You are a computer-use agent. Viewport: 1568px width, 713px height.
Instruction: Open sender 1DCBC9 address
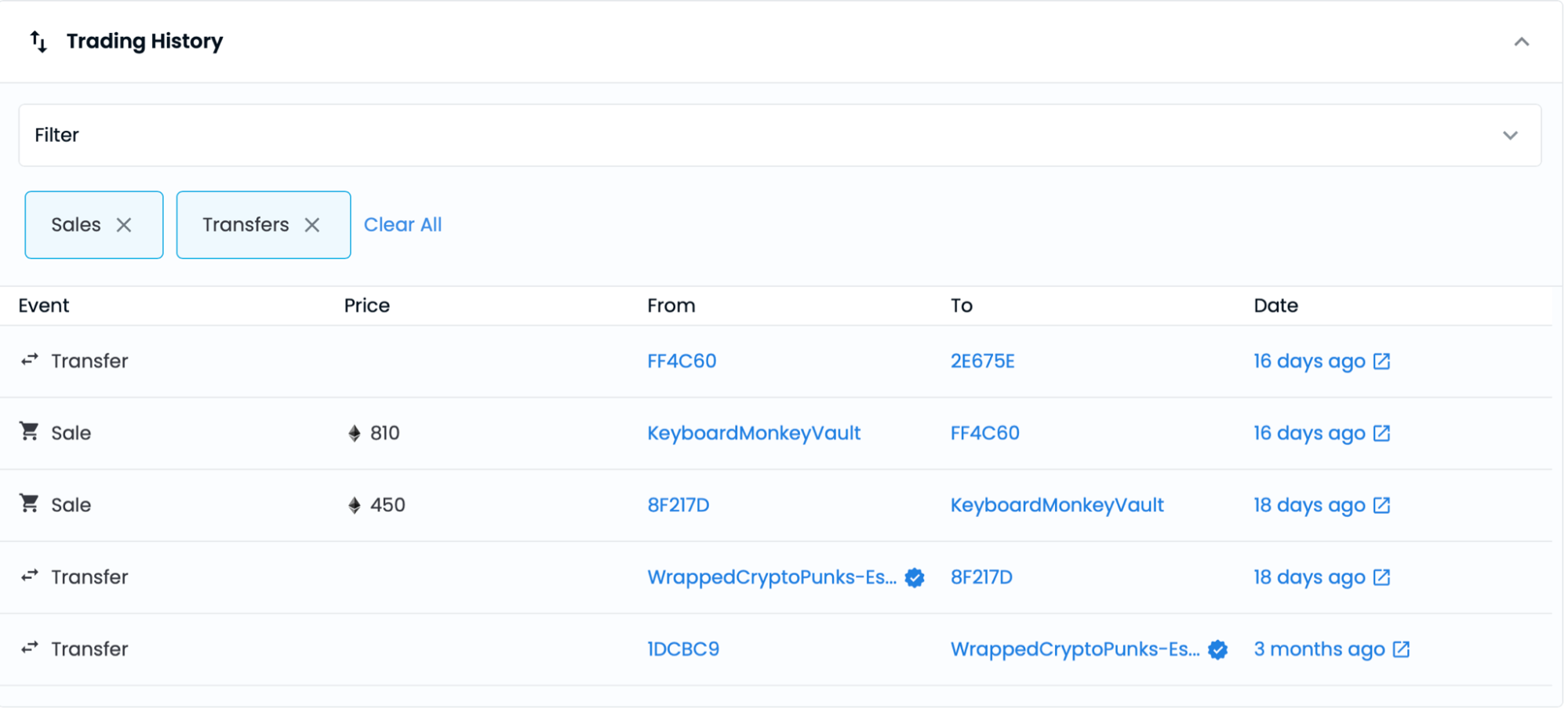tap(682, 649)
